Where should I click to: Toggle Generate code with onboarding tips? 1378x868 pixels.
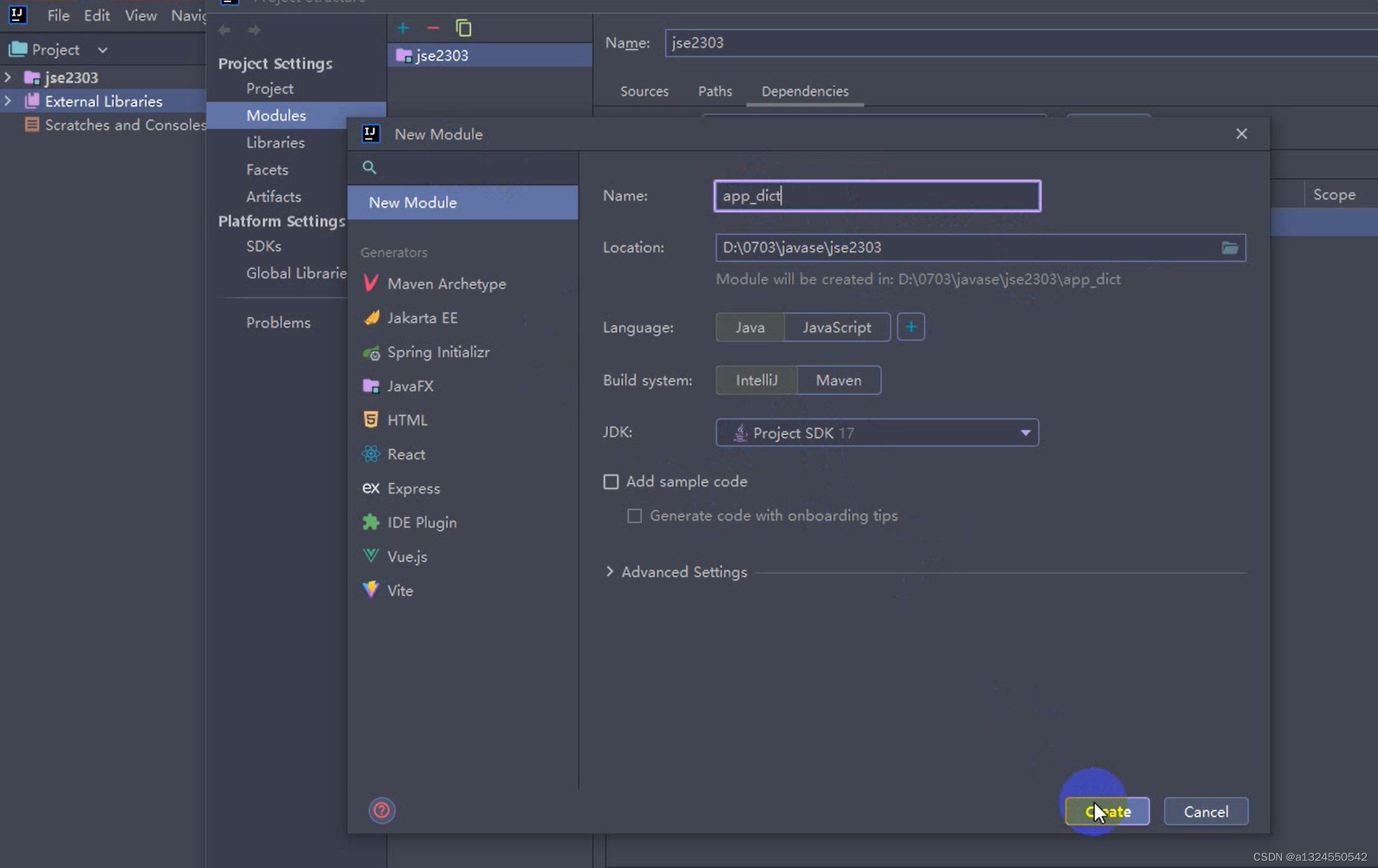[x=634, y=516]
